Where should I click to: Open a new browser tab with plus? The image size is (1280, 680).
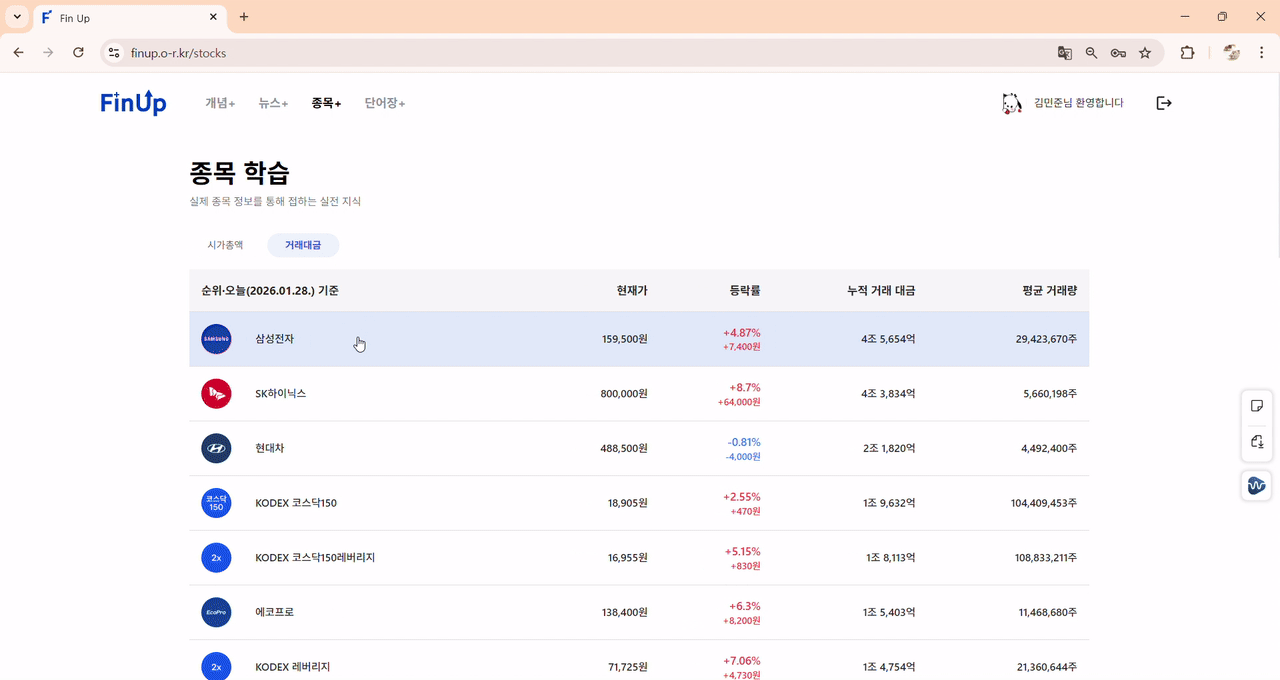244,17
